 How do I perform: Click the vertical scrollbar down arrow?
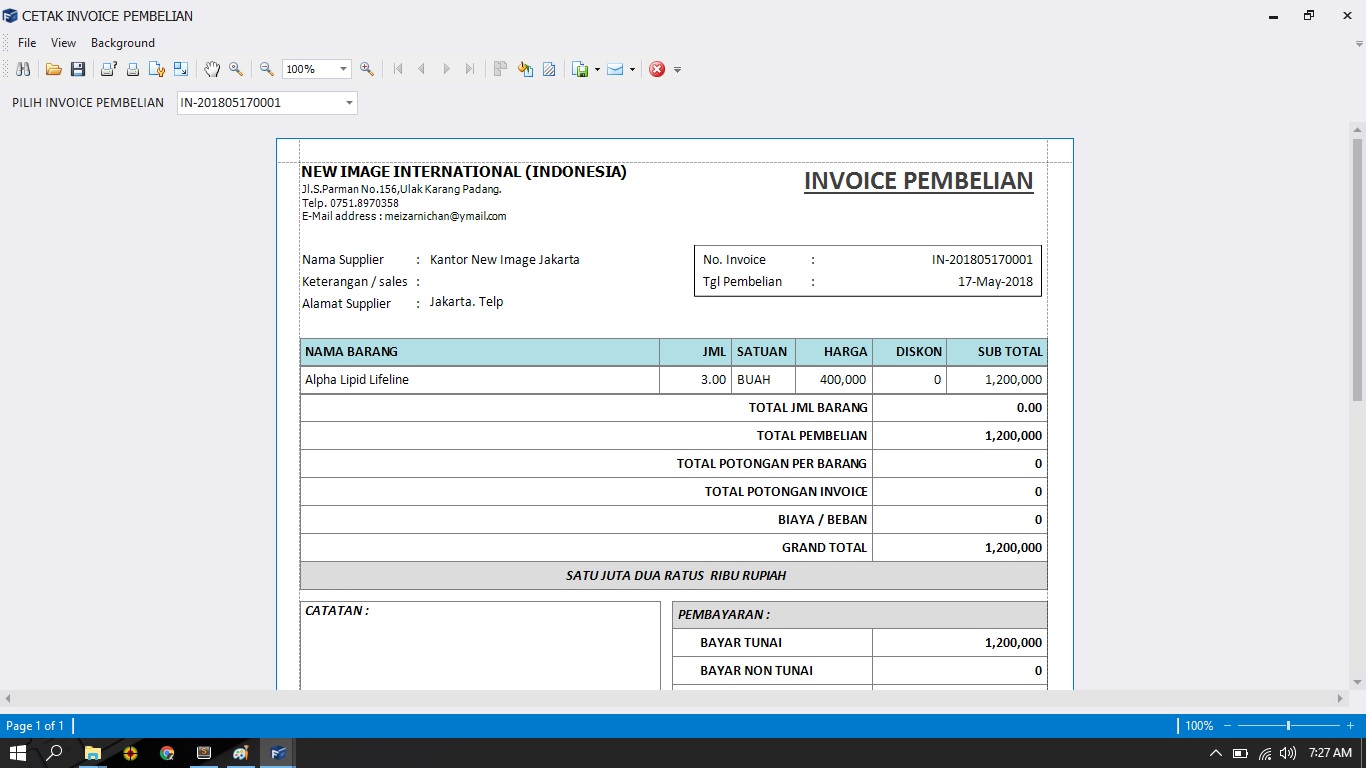pyautogui.click(x=1357, y=682)
